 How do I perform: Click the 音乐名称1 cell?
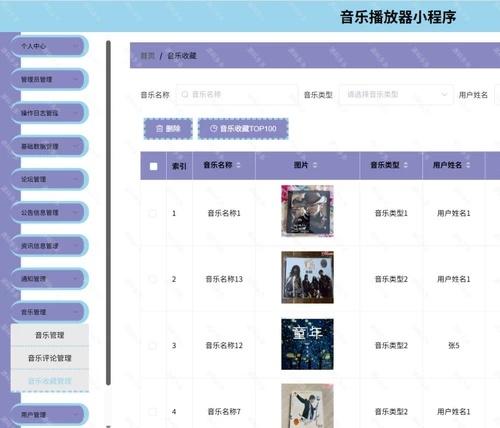(224, 213)
